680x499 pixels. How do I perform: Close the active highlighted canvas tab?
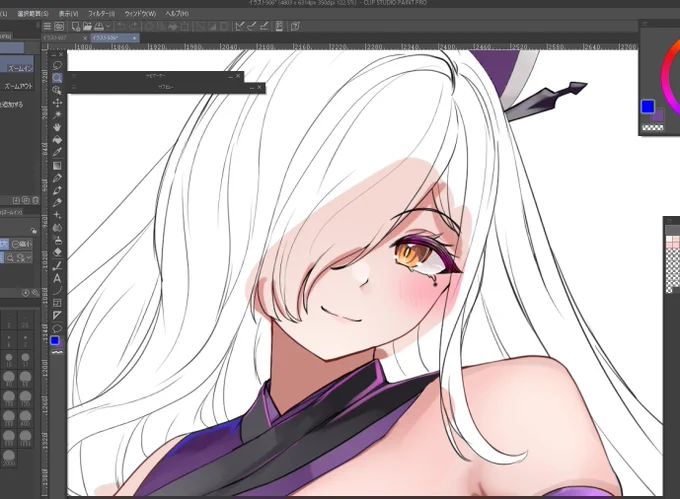[134, 38]
